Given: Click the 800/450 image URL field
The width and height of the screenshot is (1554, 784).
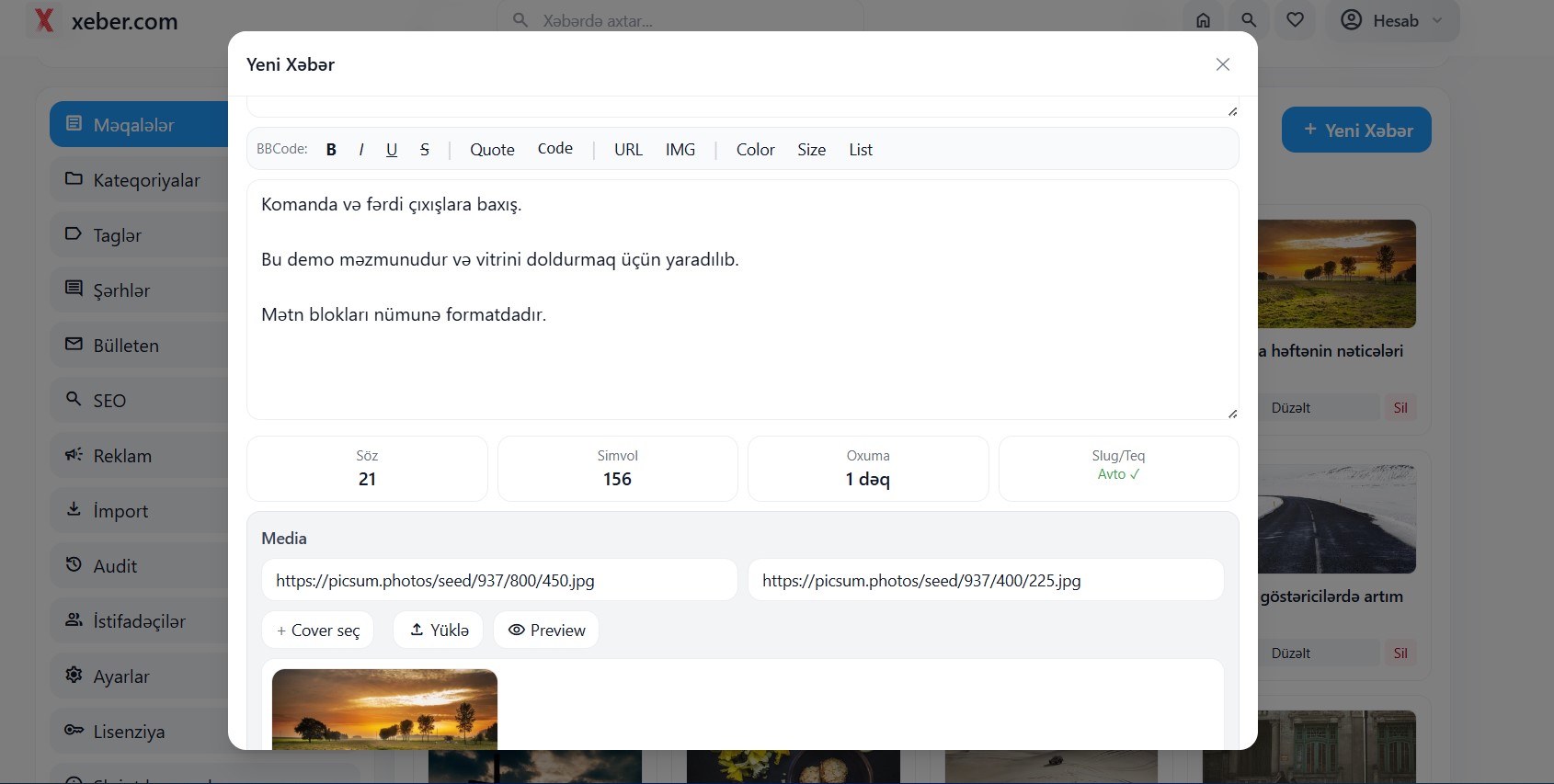Looking at the screenshot, I should coord(499,581).
